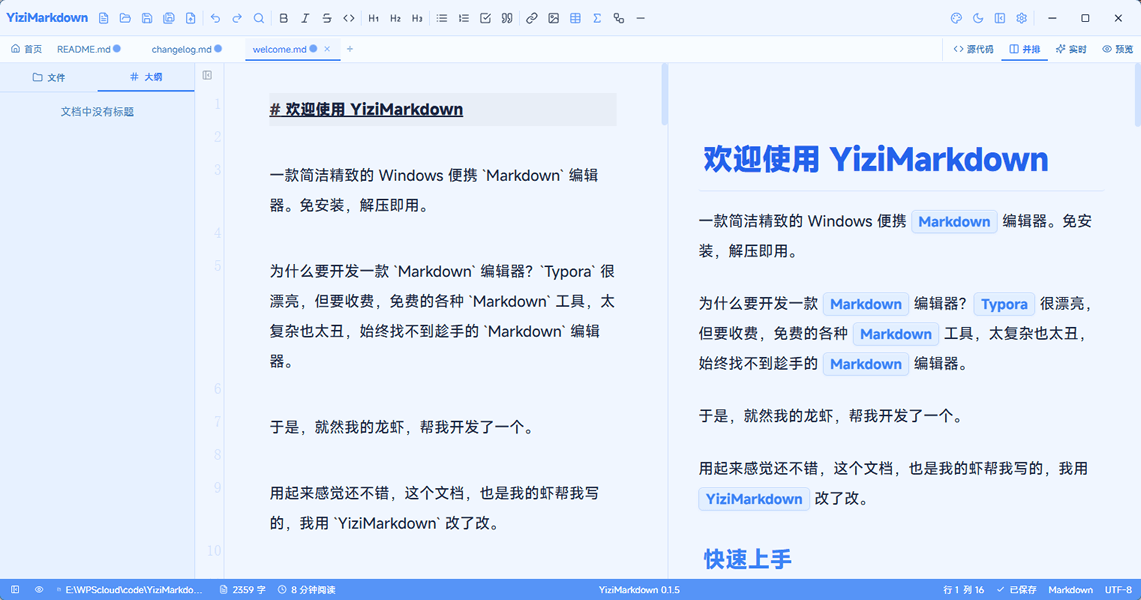Apply strikethrough formatting
1141x600 pixels.
tap(327, 18)
